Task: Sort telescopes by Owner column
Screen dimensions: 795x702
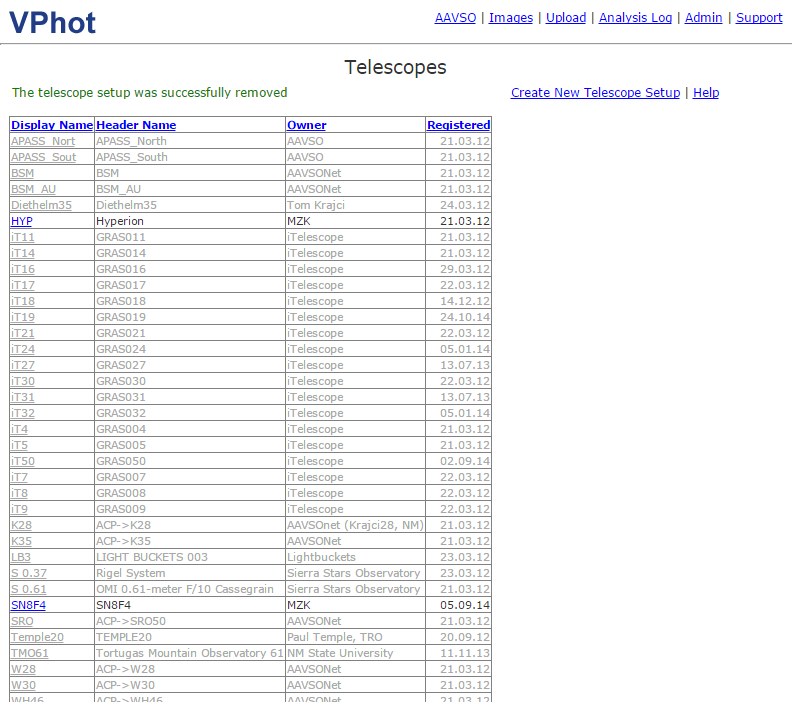Action: click(x=306, y=125)
